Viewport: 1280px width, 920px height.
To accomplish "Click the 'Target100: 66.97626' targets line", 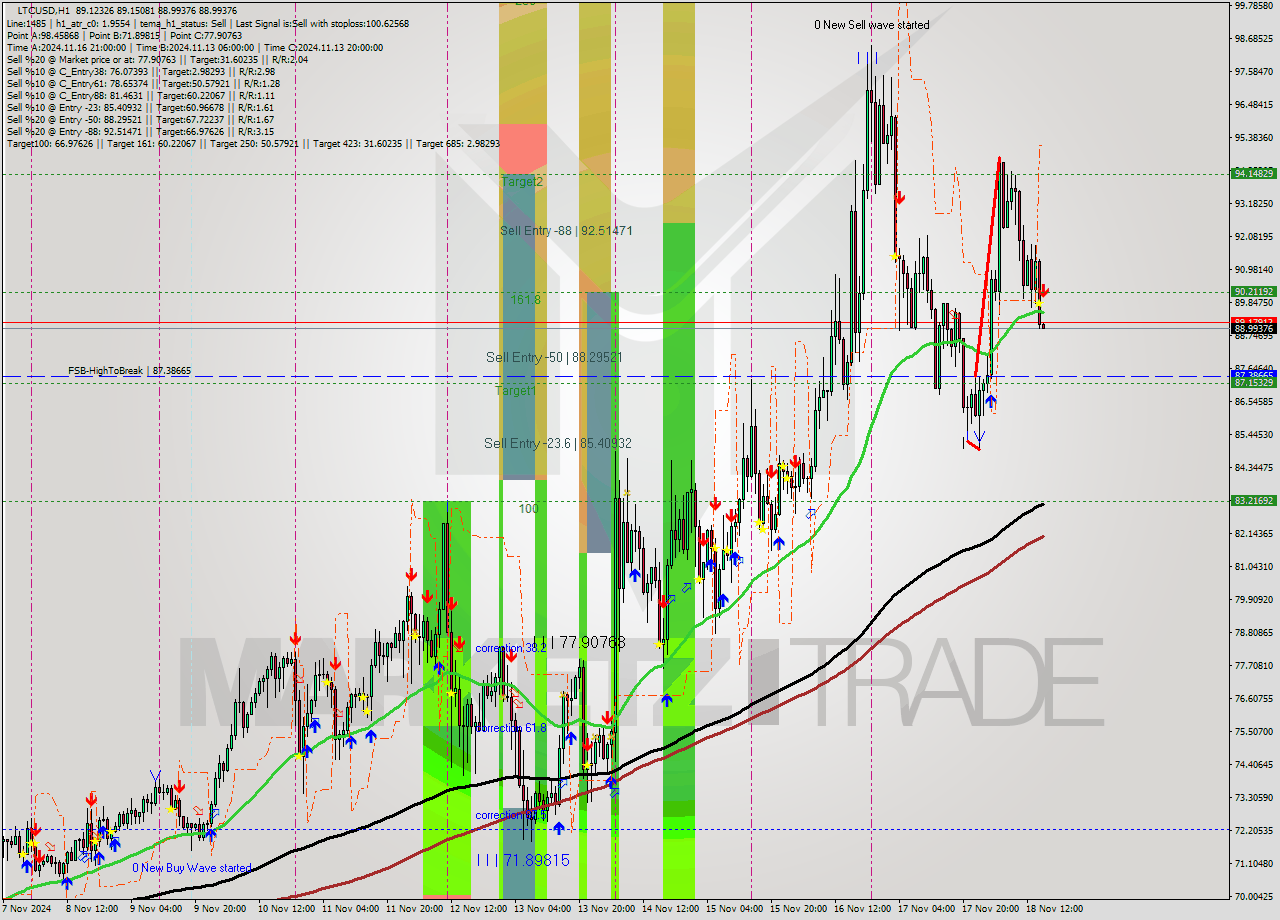I will 252,144.
